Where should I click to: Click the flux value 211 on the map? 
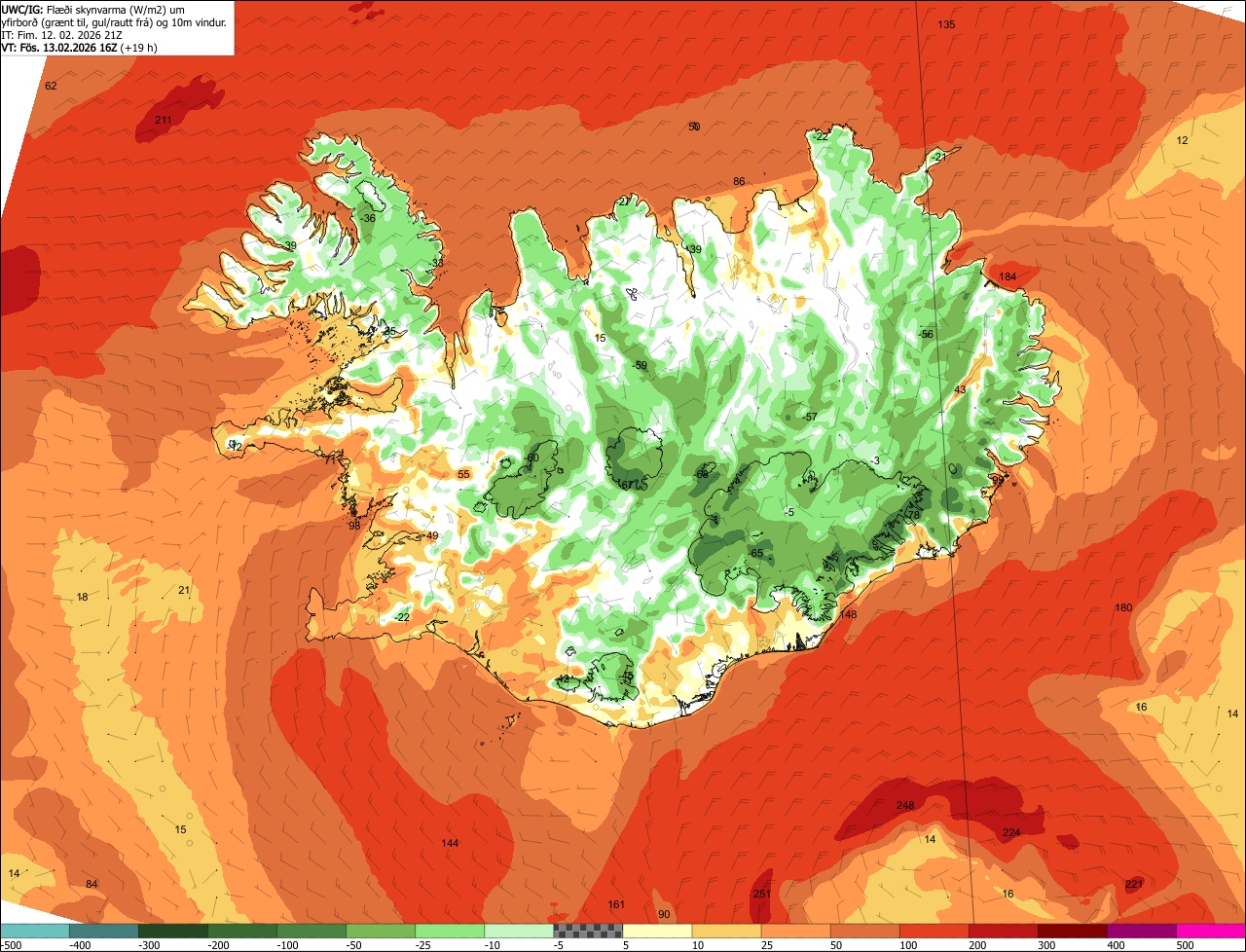(x=164, y=120)
